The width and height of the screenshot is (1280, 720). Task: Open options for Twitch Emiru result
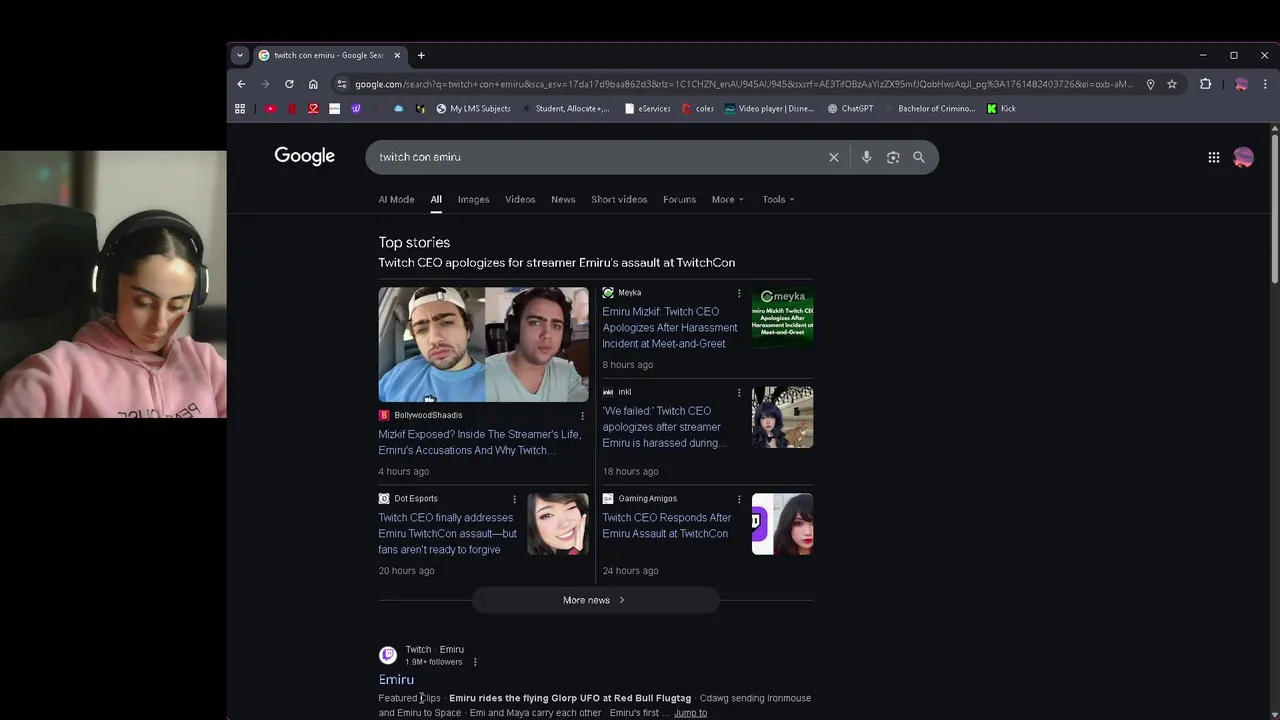(475, 662)
